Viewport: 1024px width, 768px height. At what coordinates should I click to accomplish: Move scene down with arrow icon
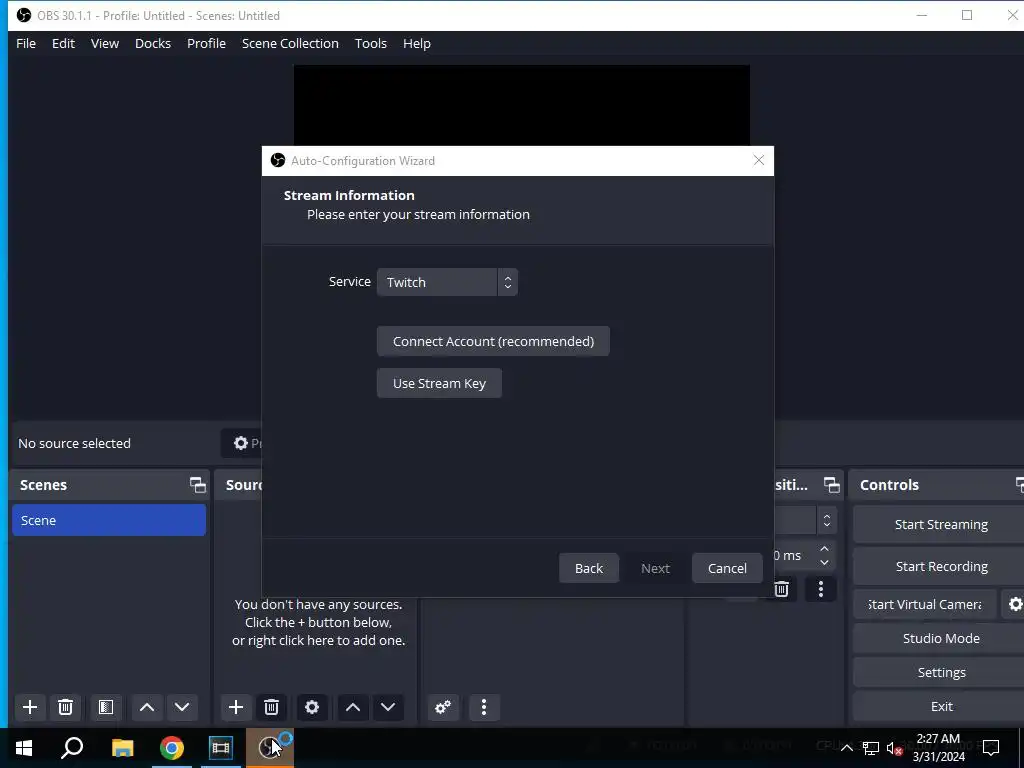182,707
